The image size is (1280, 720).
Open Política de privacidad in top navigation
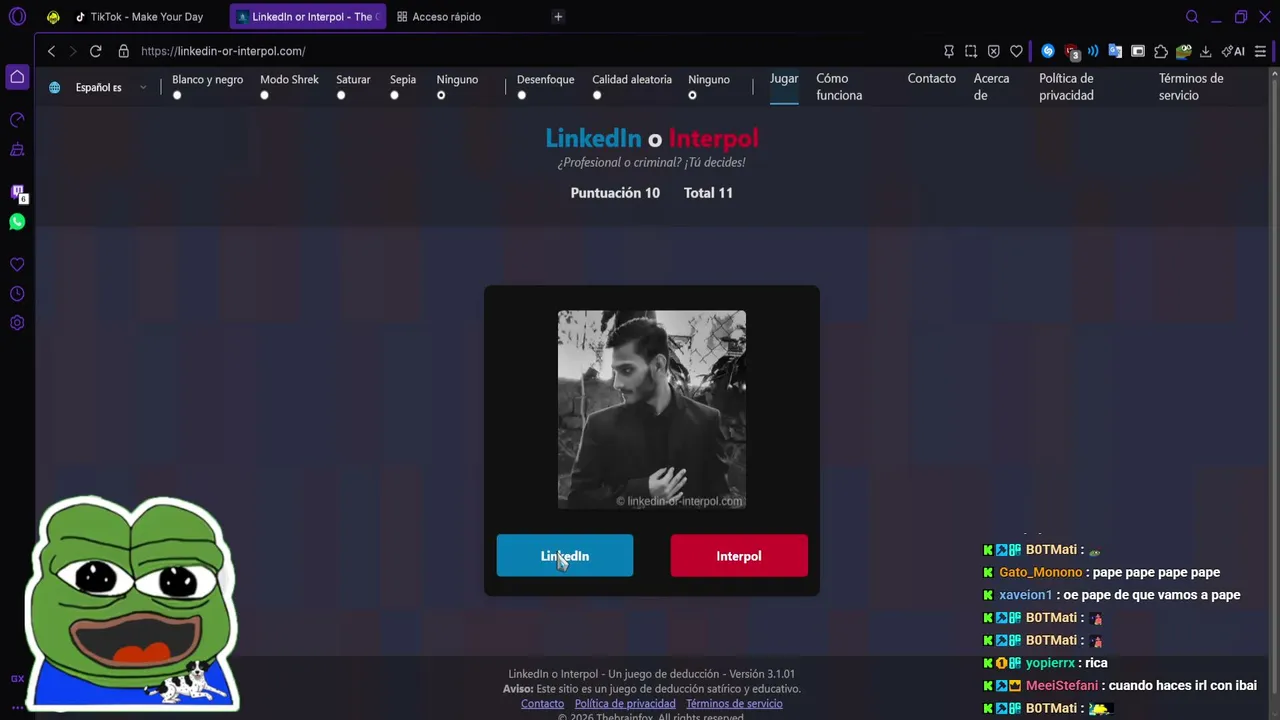(x=1066, y=87)
